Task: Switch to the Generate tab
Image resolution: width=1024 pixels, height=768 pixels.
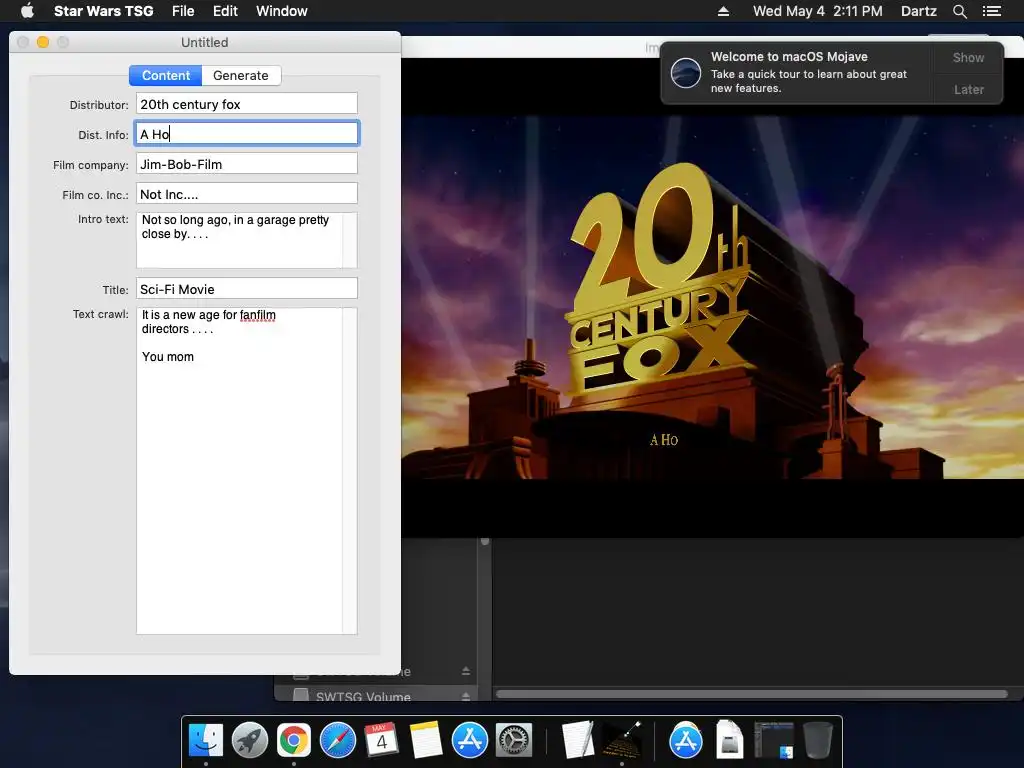Action: coord(241,75)
